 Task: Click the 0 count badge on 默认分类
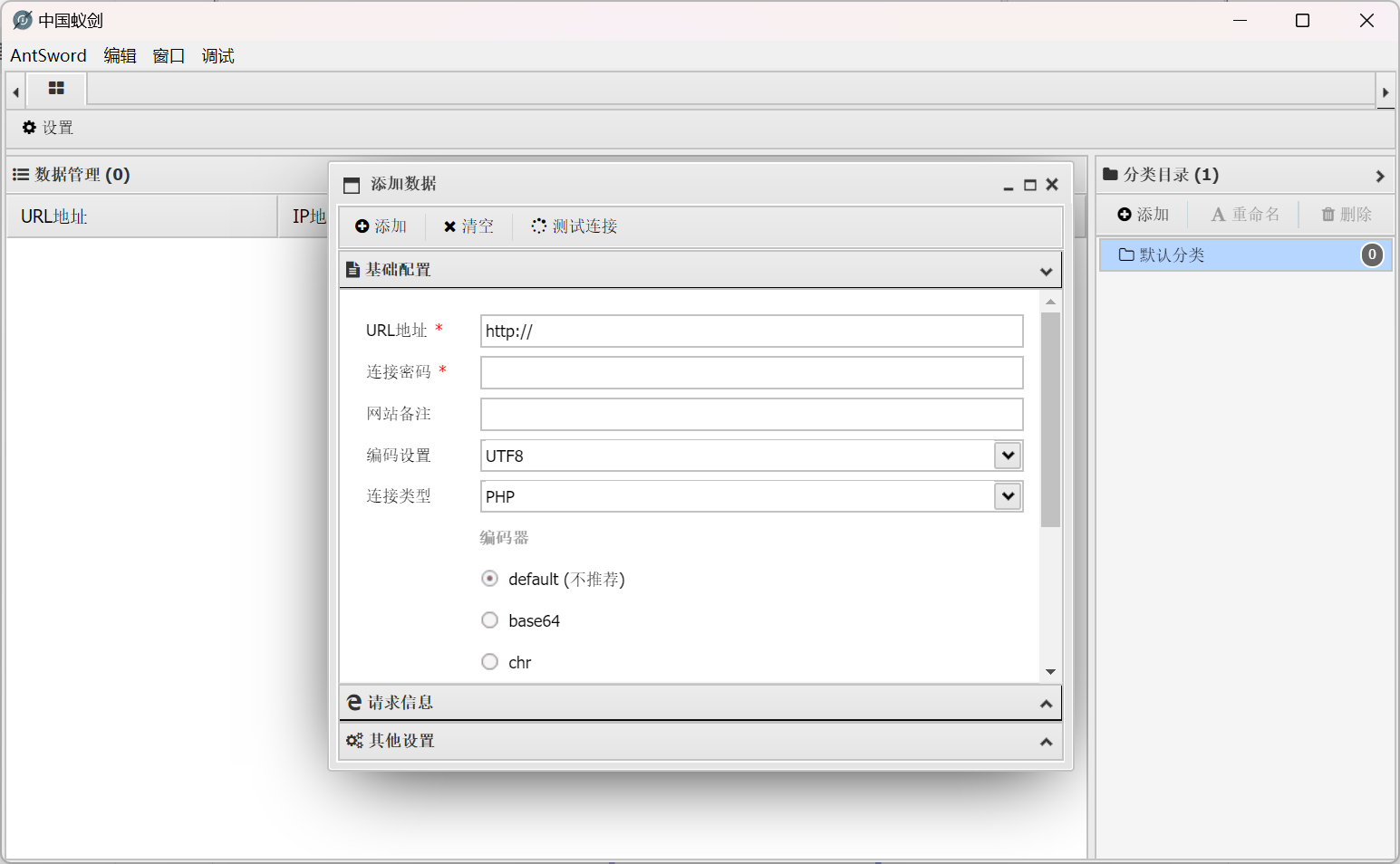tap(1373, 255)
